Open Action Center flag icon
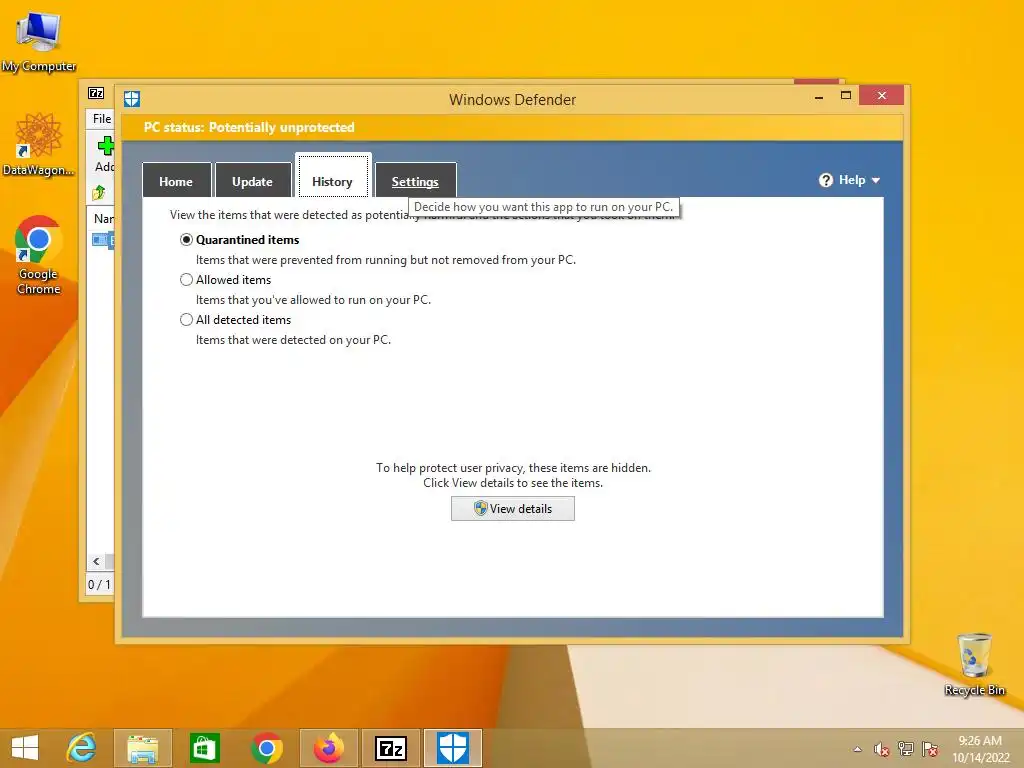Viewport: 1024px width, 768px height. point(930,749)
